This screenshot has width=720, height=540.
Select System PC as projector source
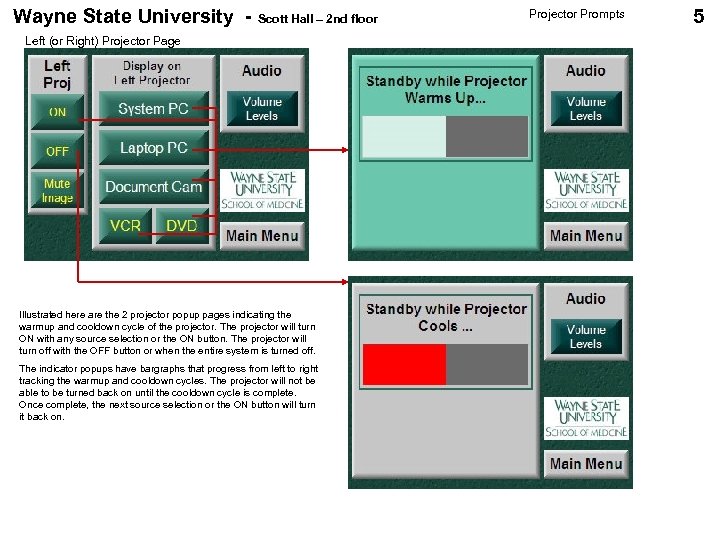click(154, 108)
